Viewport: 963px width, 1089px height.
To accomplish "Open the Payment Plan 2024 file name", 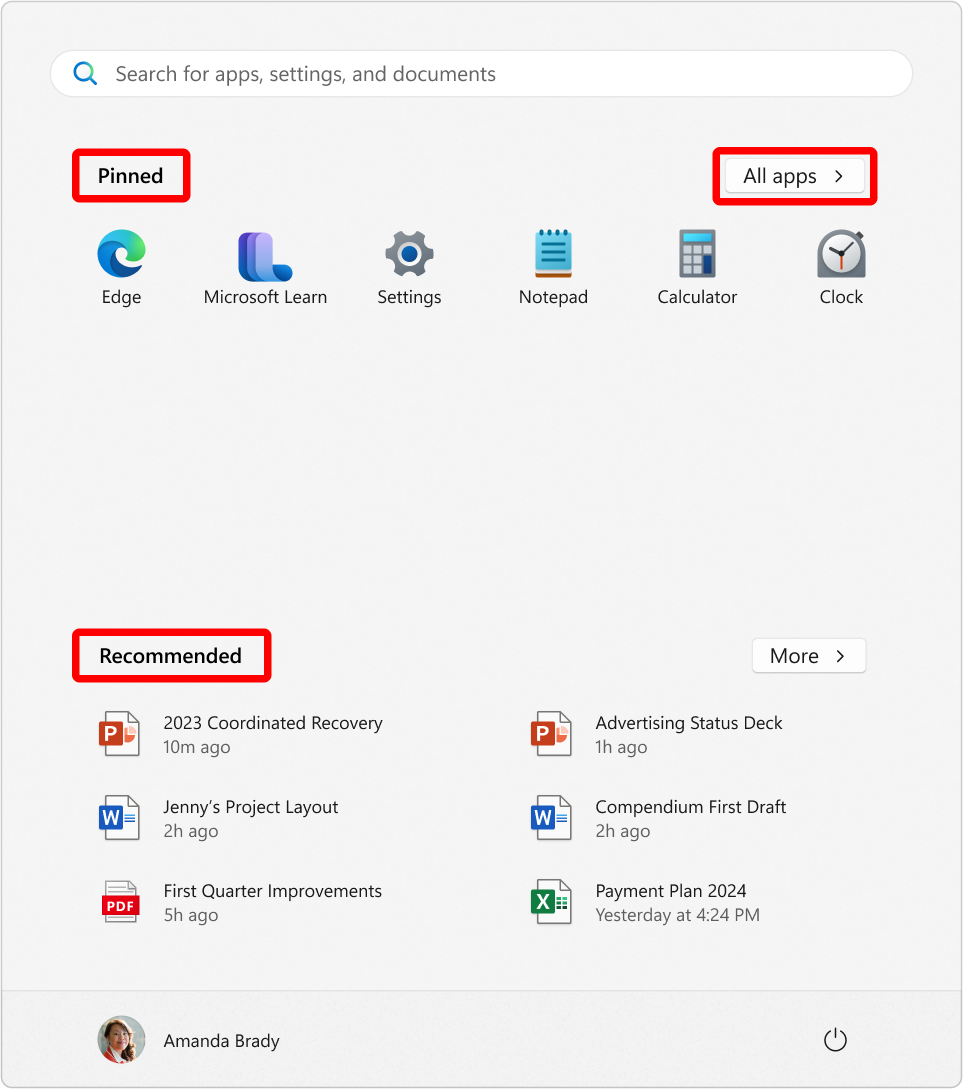I will coord(671,891).
